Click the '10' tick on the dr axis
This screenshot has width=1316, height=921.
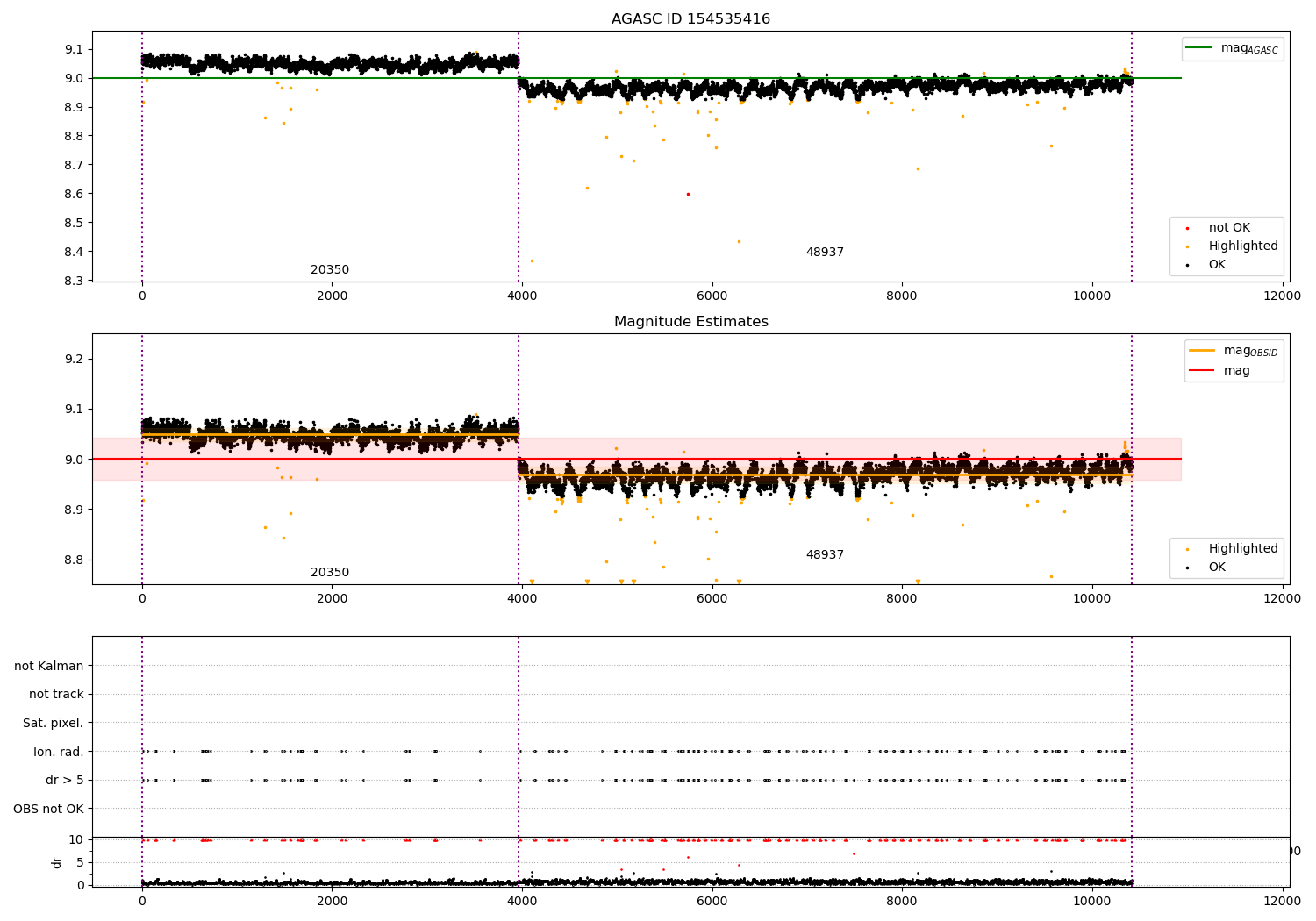[76, 839]
